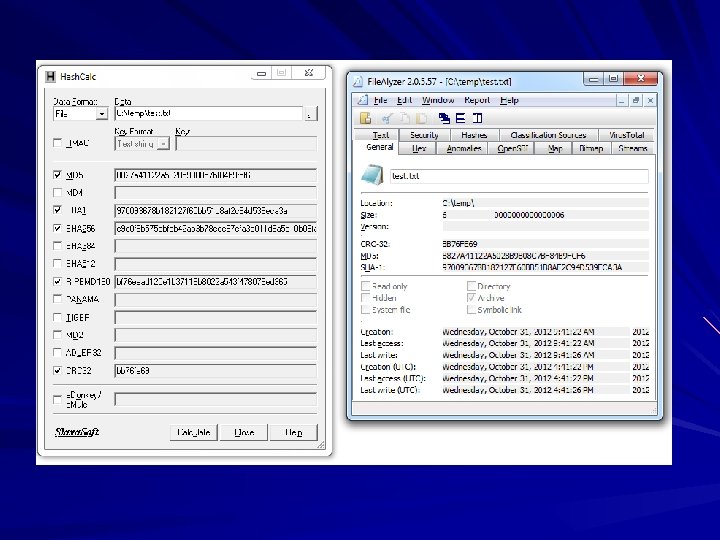Click the HashCalc title bar H icon
Image resolution: width=720 pixels, height=540 pixels.
tap(50, 76)
